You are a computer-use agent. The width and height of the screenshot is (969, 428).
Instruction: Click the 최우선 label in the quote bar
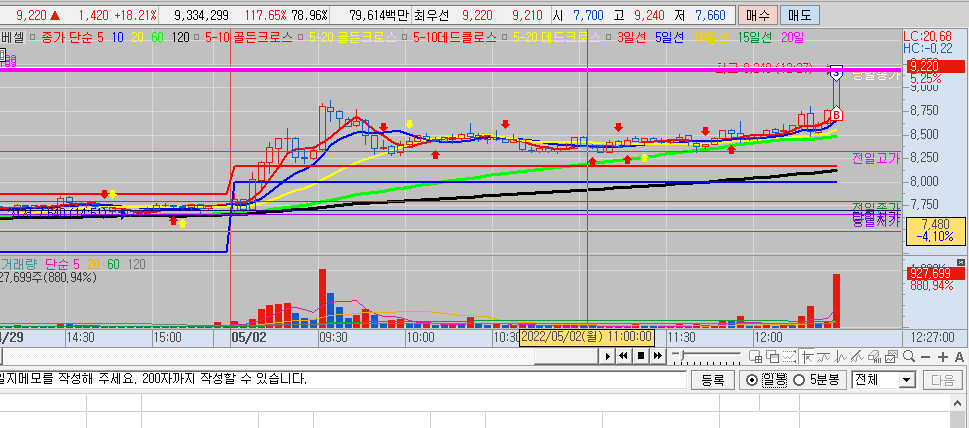click(x=433, y=14)
